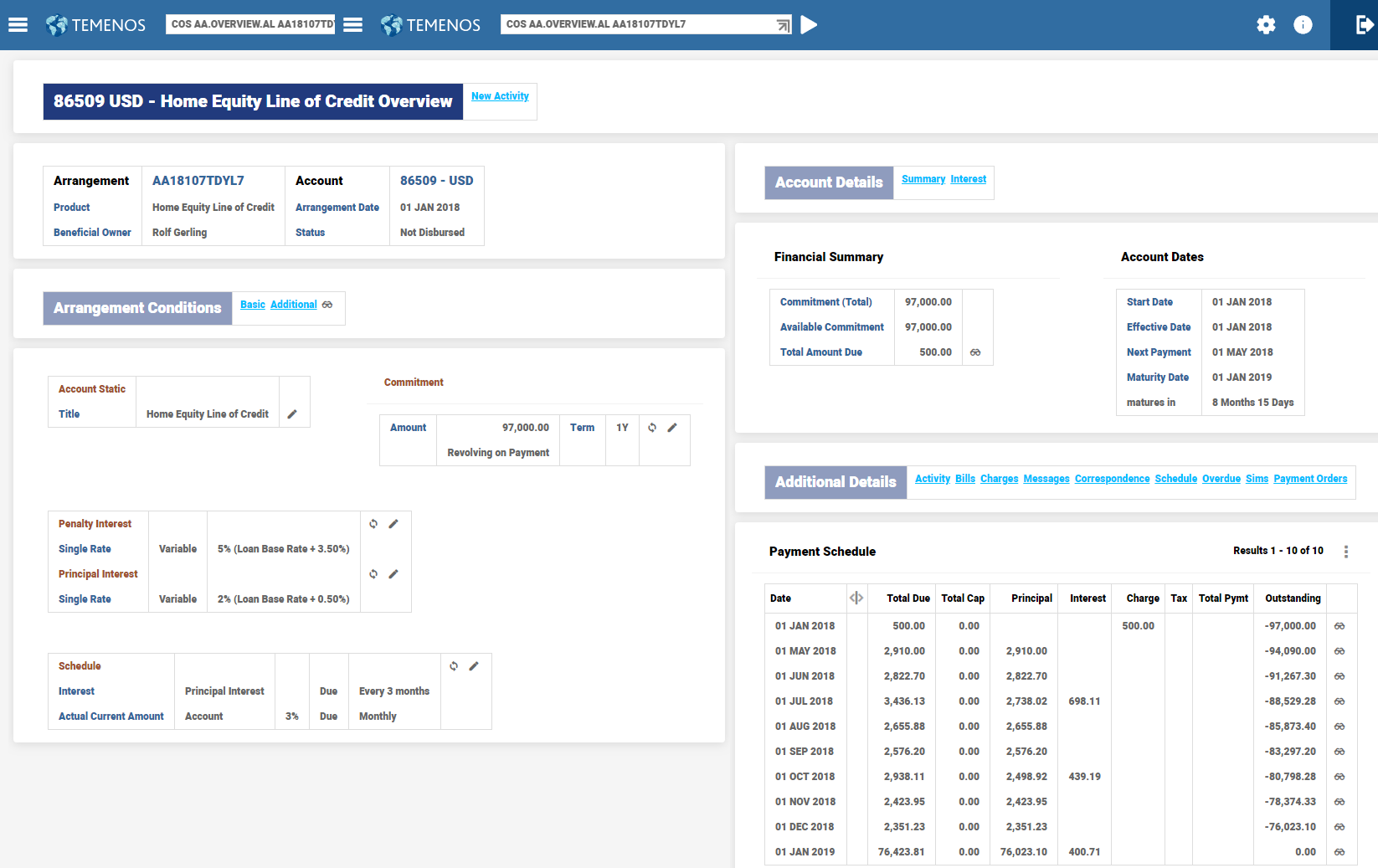
Task: Edit the Account Static title pencil icon
Action: point(292,414)
